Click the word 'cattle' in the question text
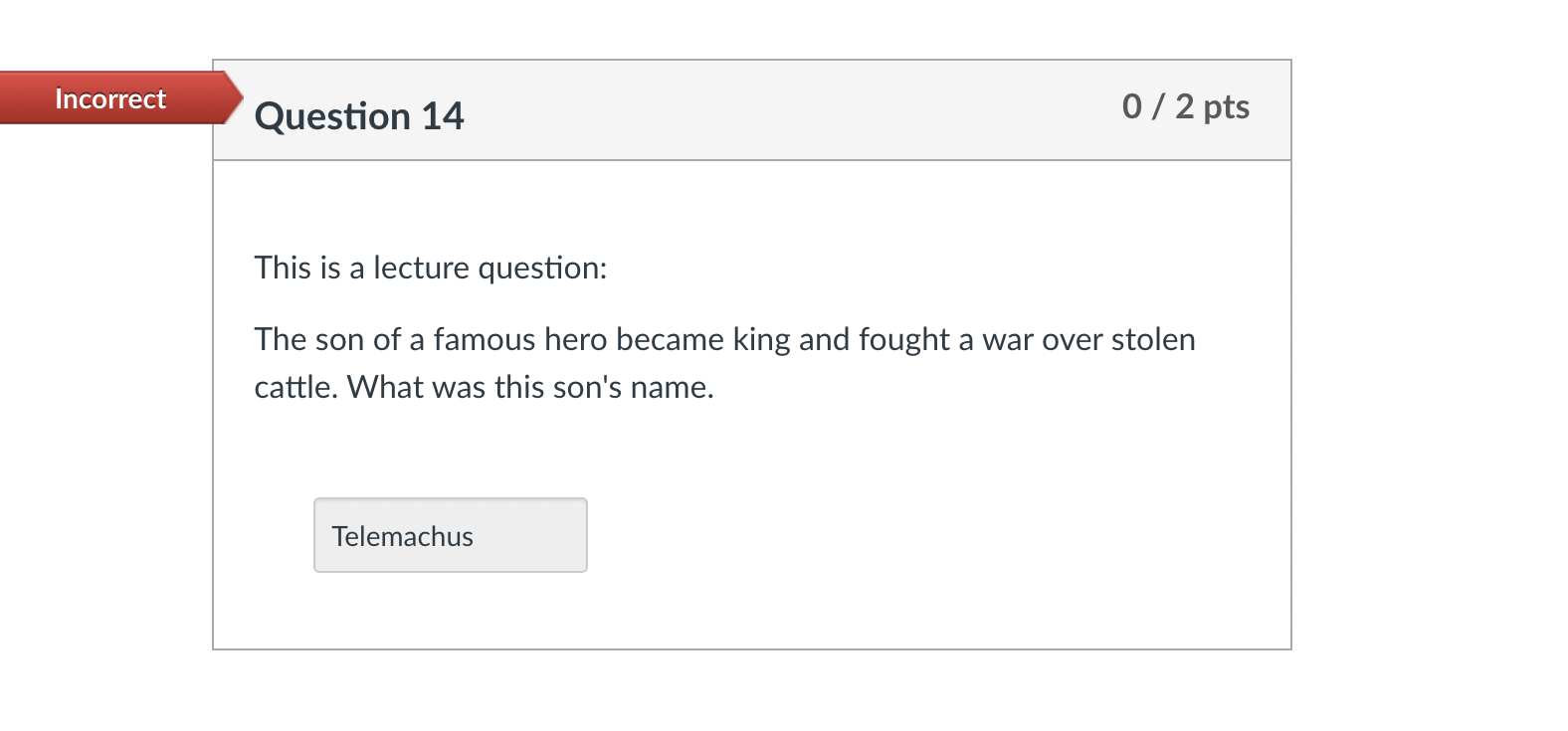Image resolution: width=1568 pixels, height=731 pixels. coord(292,387)
